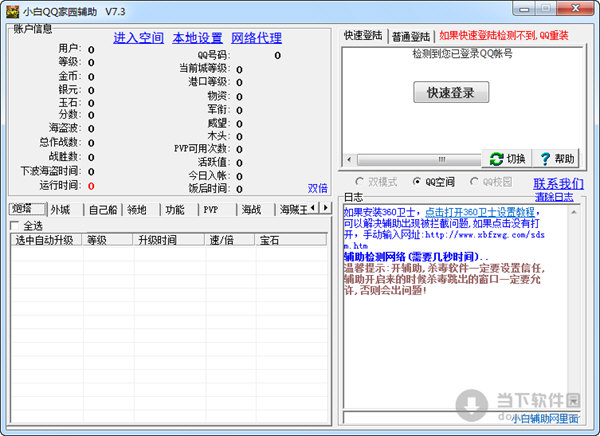This screenshot has height=436, width=600.
Task: Click the login panel scrollbar left arrow
Action: [349, 159]
